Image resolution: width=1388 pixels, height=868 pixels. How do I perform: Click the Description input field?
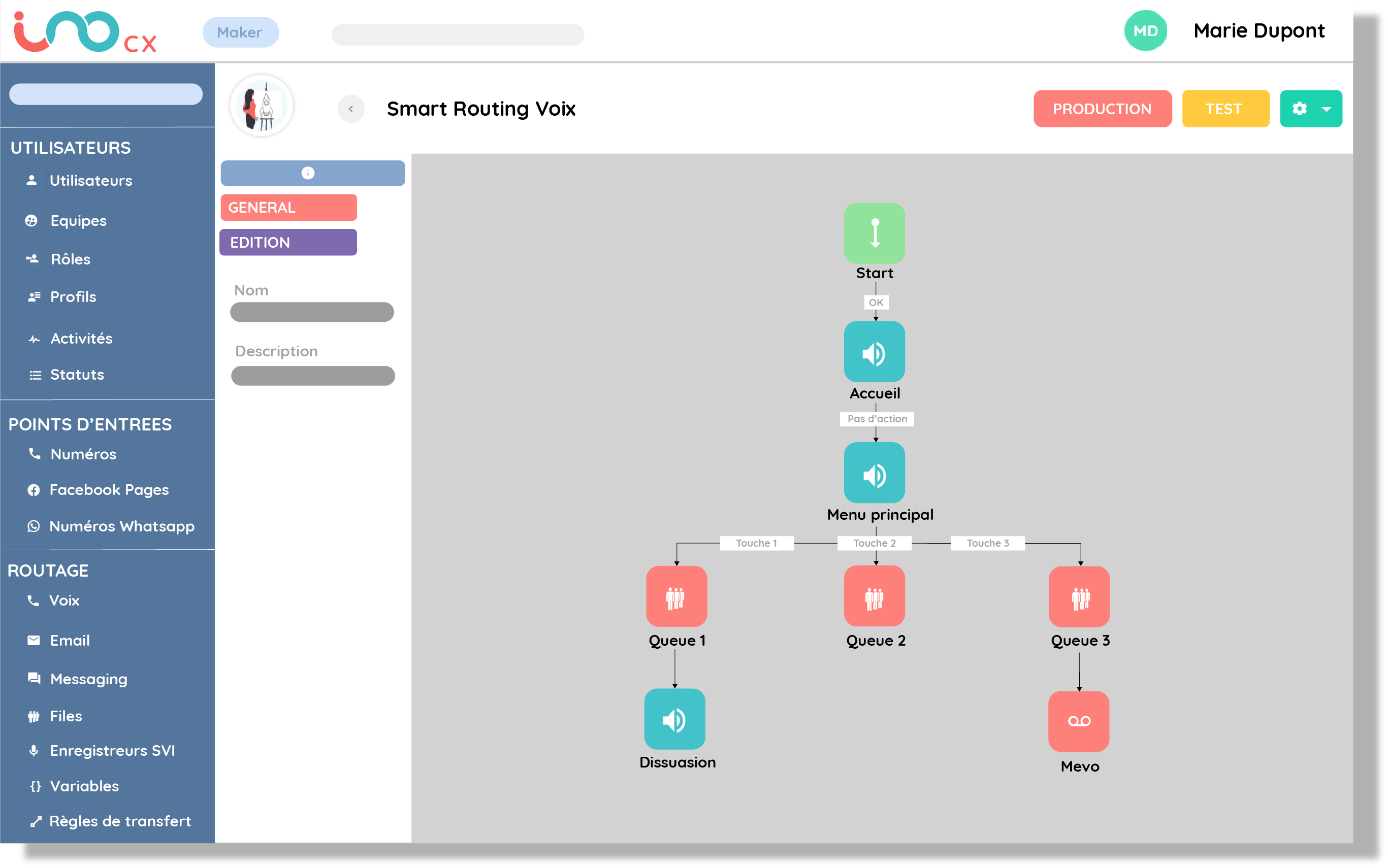click(x=313, y=376)
